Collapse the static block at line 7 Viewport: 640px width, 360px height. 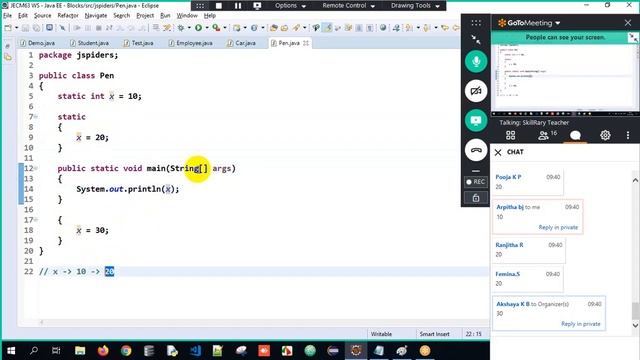click(36, 117)
